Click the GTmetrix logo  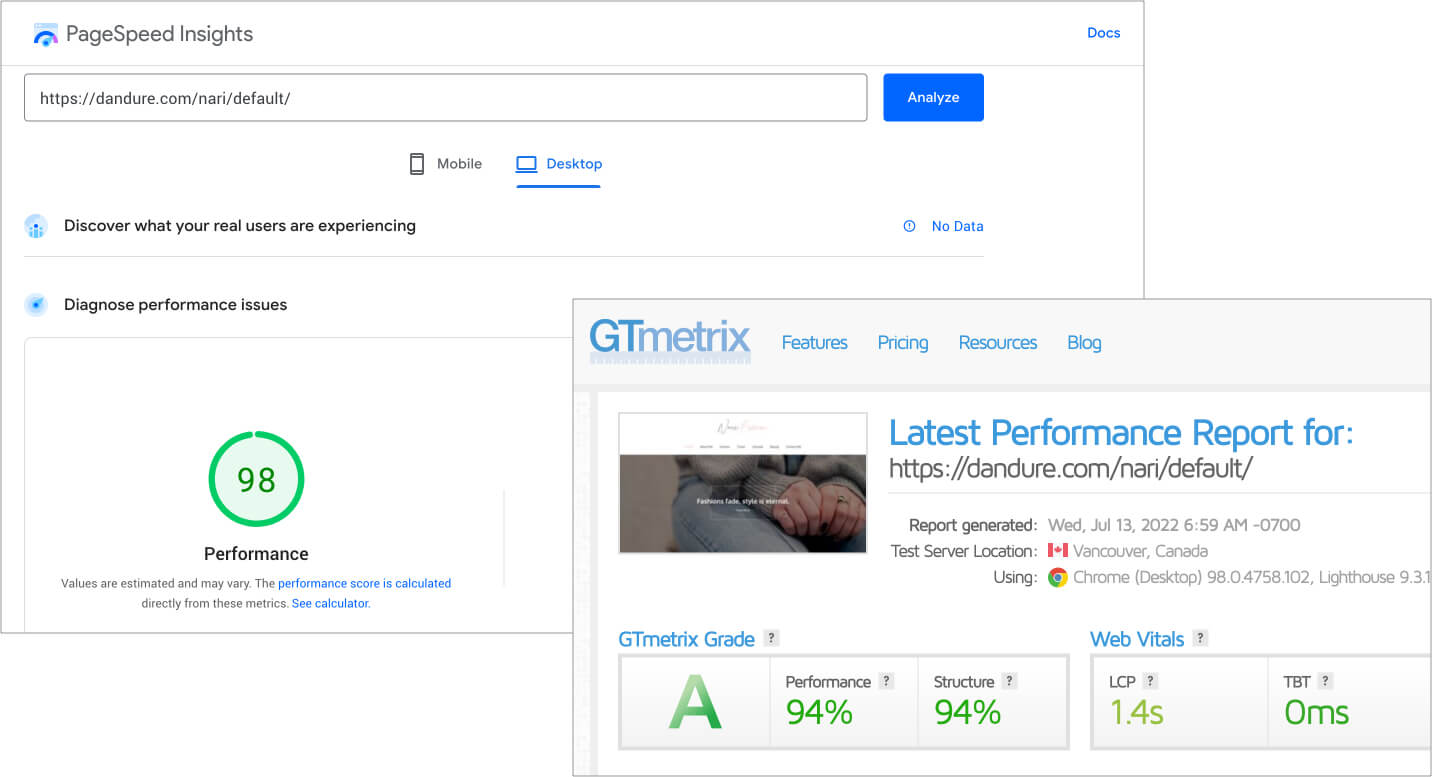pyautogui.click(x=669, y=340)
